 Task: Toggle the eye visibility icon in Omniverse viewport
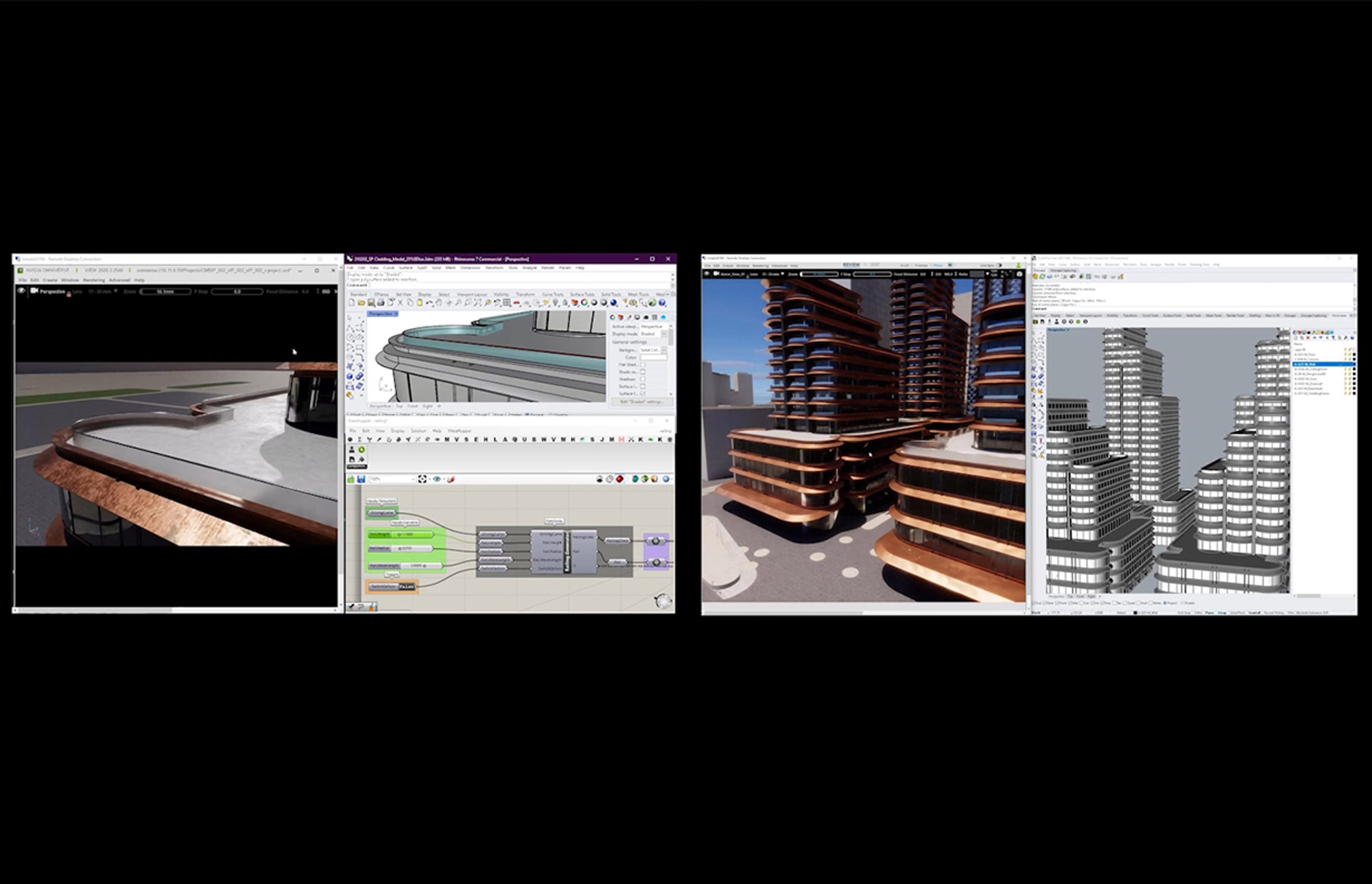pos(21,291)
